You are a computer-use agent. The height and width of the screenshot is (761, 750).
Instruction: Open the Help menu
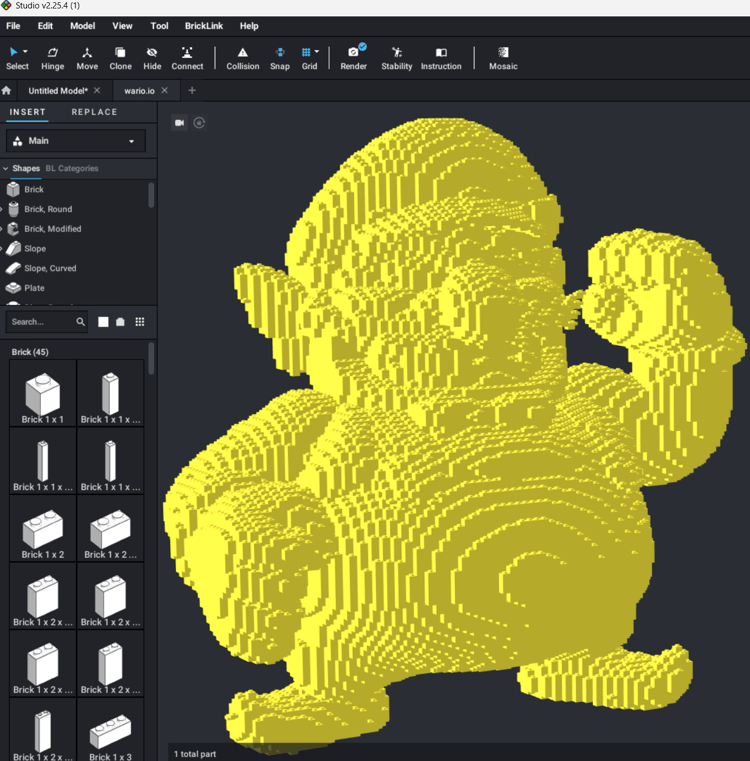pos(249,26)
